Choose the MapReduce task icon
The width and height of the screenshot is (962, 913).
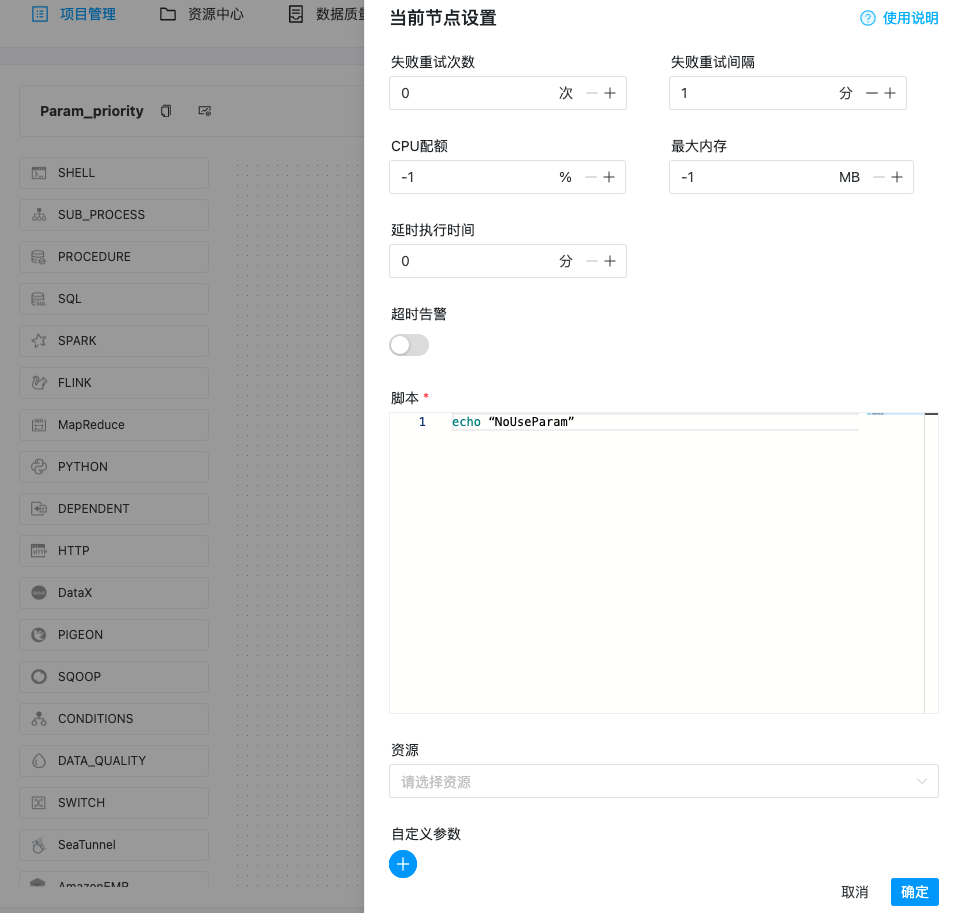39,425
